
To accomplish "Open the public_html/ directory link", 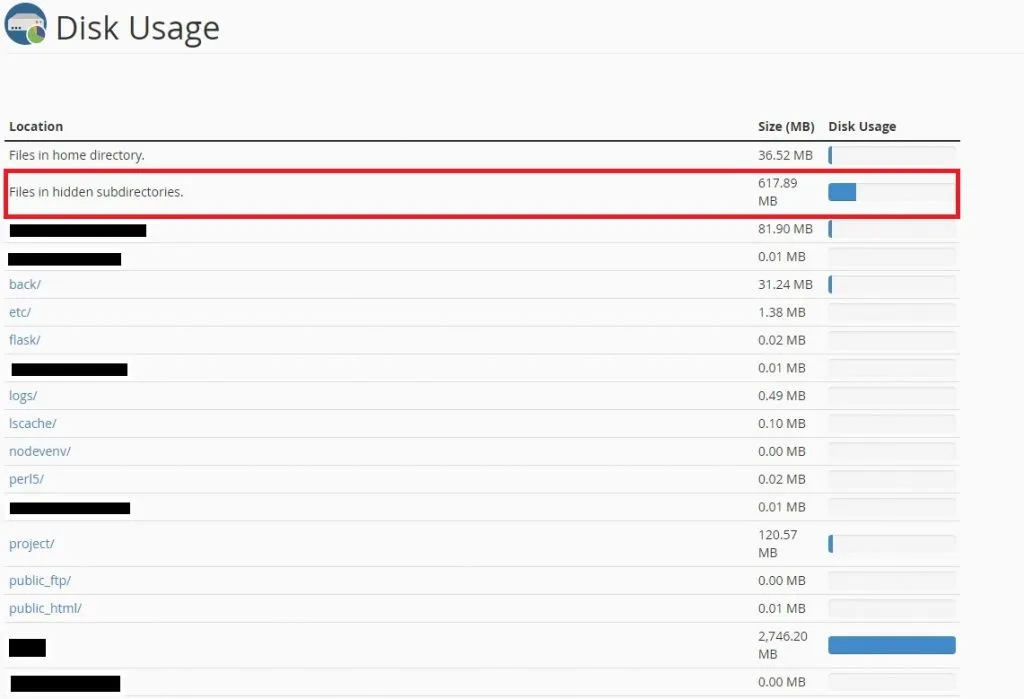I will tap(45, 609).
